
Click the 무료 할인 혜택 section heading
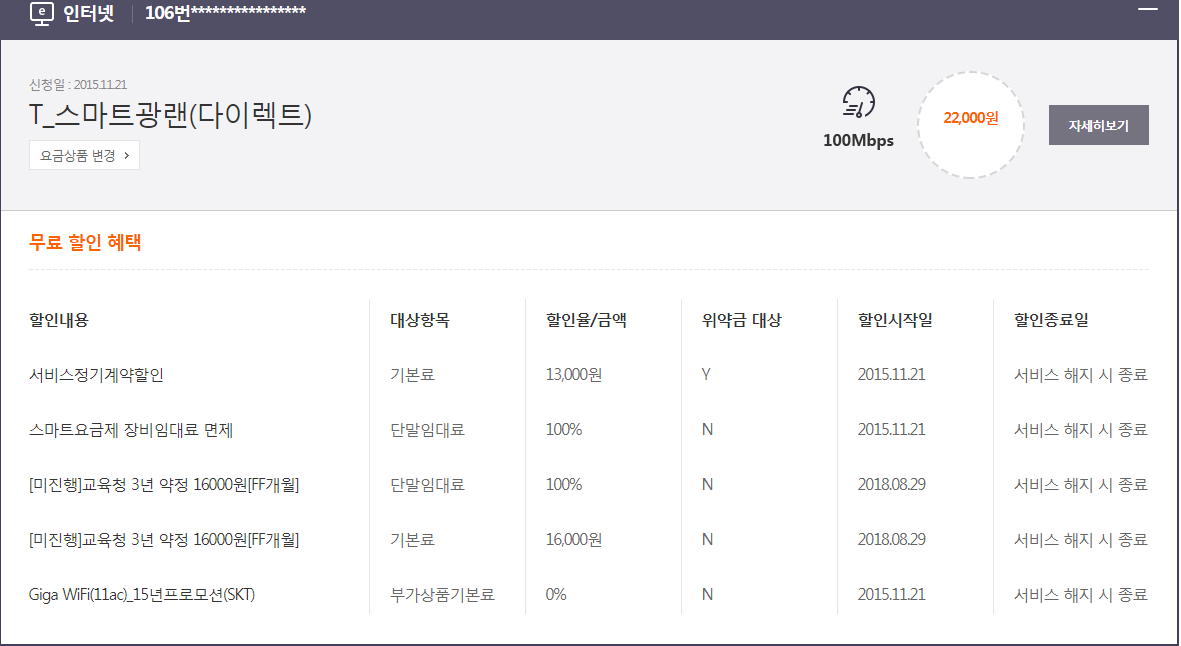[85, 242]
